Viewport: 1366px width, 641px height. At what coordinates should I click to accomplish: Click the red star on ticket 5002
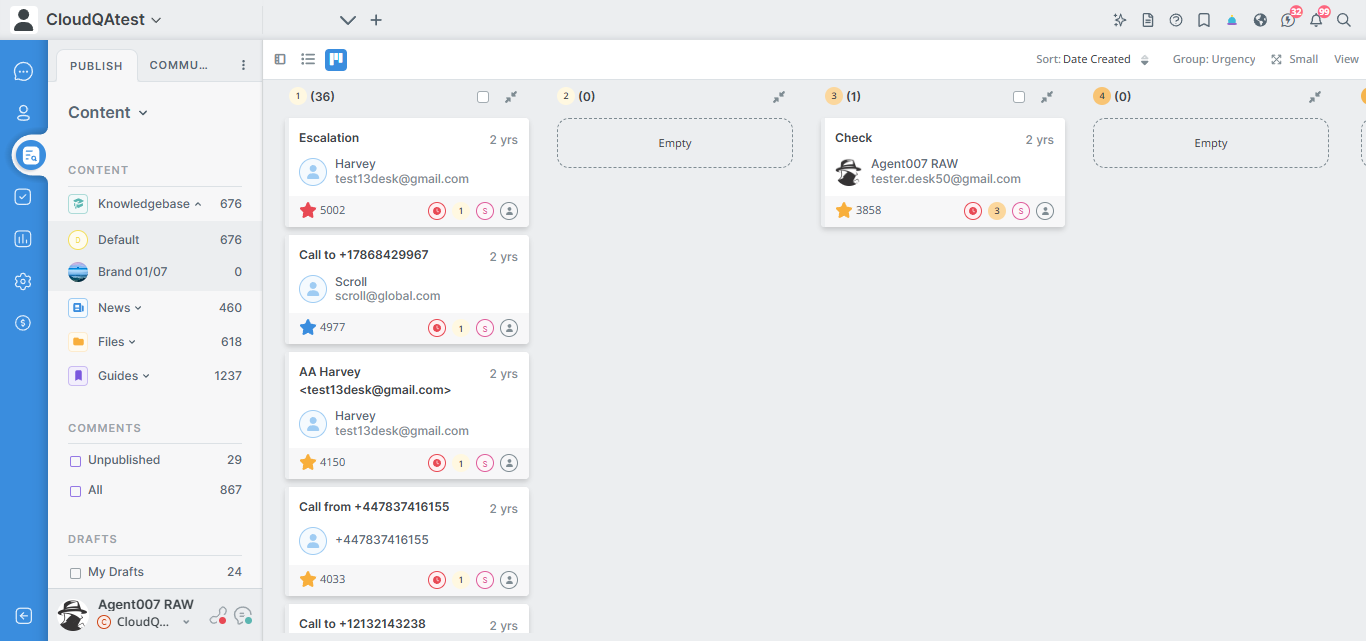click(308, 210)
